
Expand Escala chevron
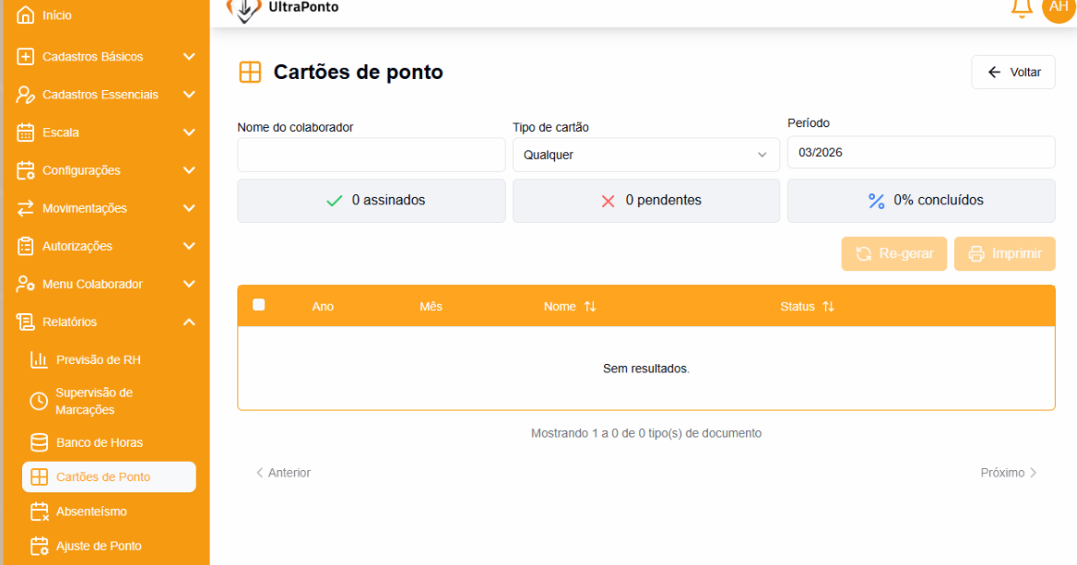189,132
